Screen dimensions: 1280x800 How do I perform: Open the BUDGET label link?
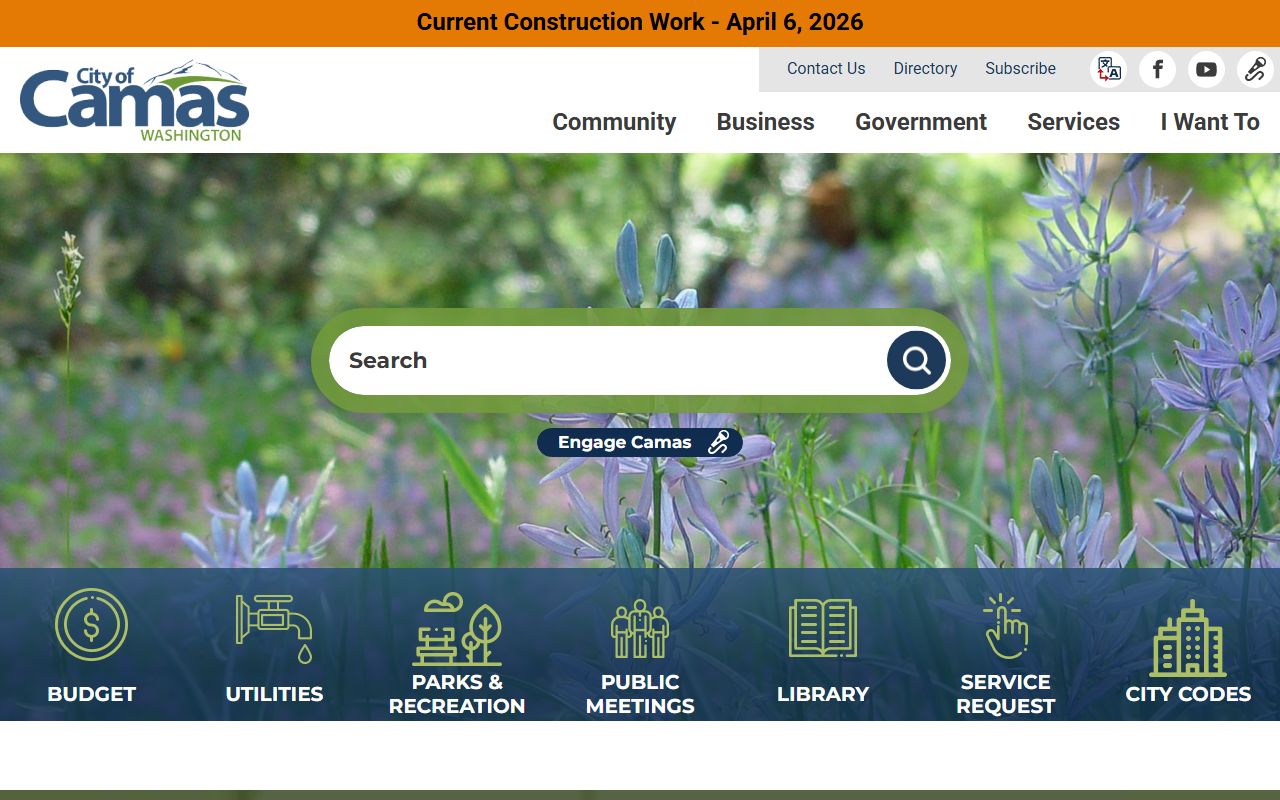coord(91,694)
